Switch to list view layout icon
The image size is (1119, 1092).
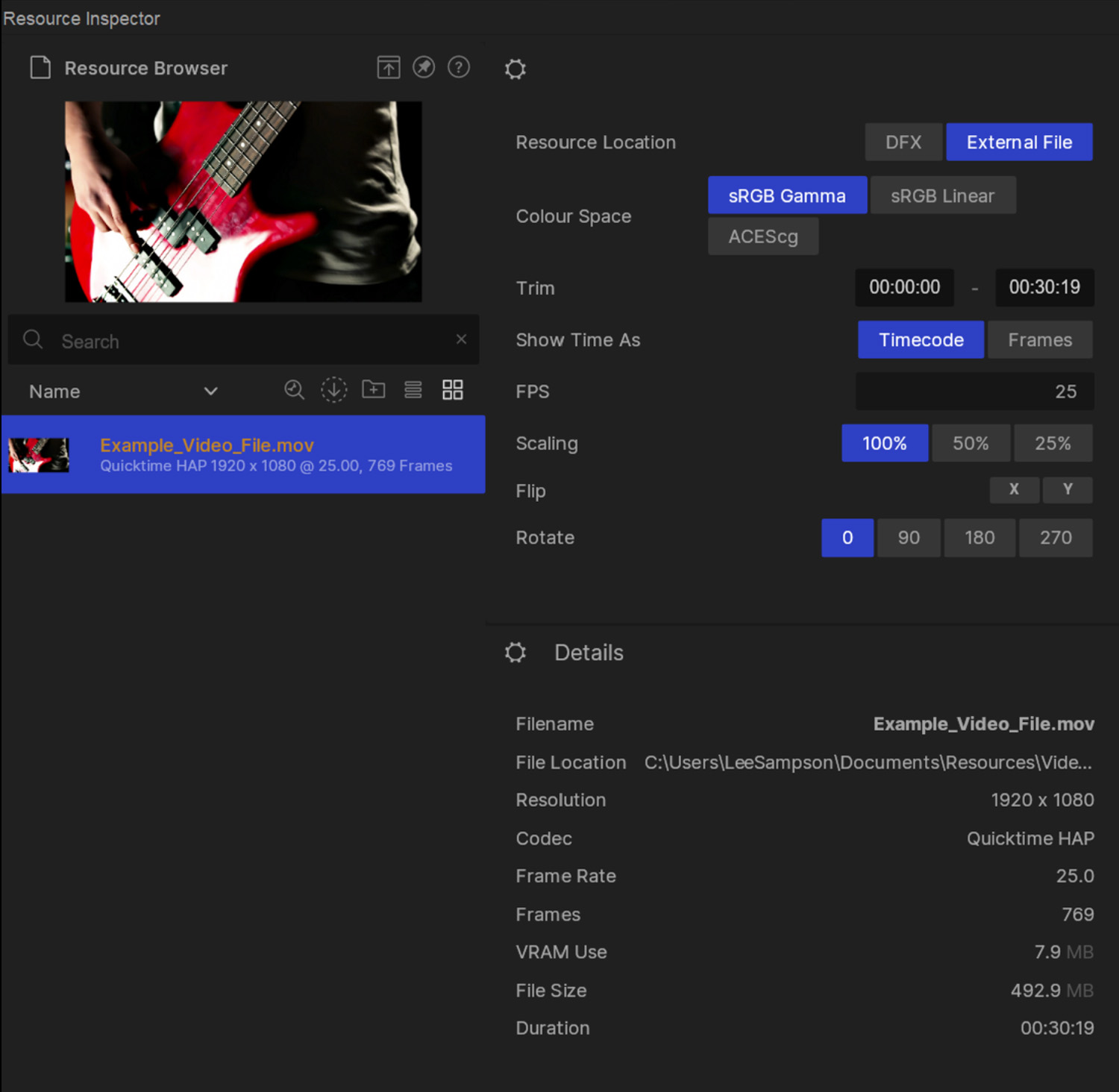click(413, 390)
